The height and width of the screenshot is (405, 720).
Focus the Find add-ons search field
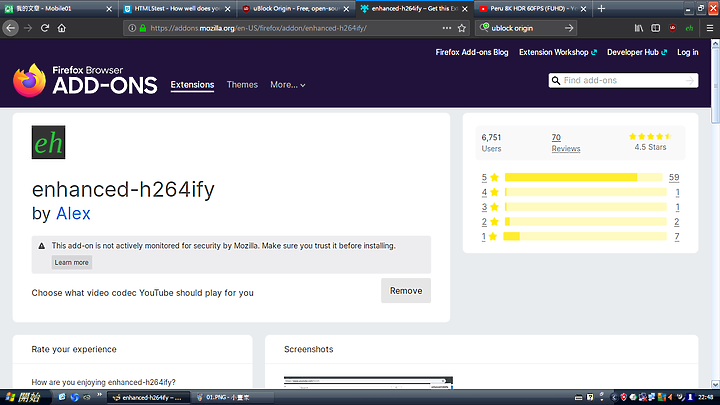click(623, 80)
